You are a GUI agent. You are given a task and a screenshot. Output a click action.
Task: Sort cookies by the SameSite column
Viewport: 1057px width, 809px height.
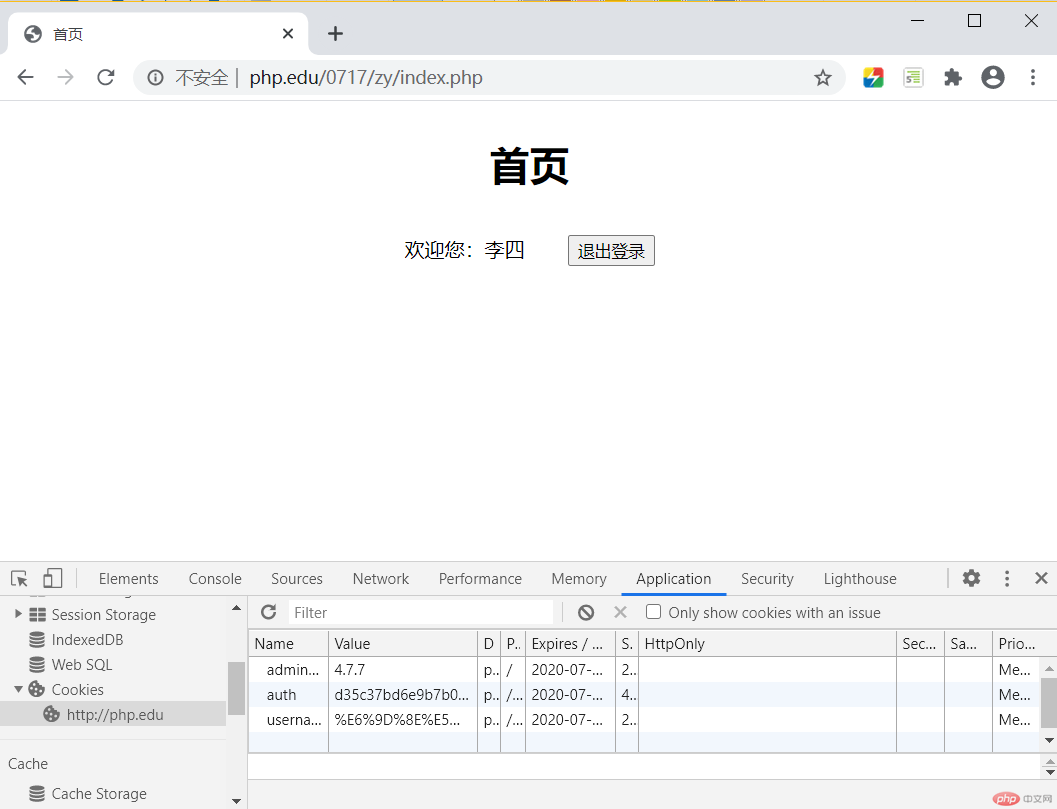point(968,644)
